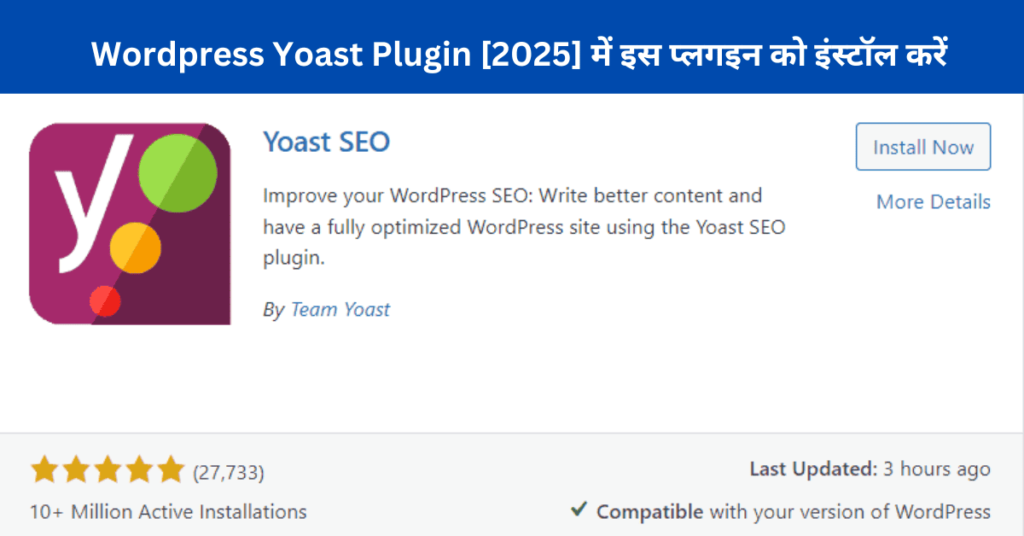Click the Last Updated label
Viewport: 1024px width, 536px height.
point(812,469)
